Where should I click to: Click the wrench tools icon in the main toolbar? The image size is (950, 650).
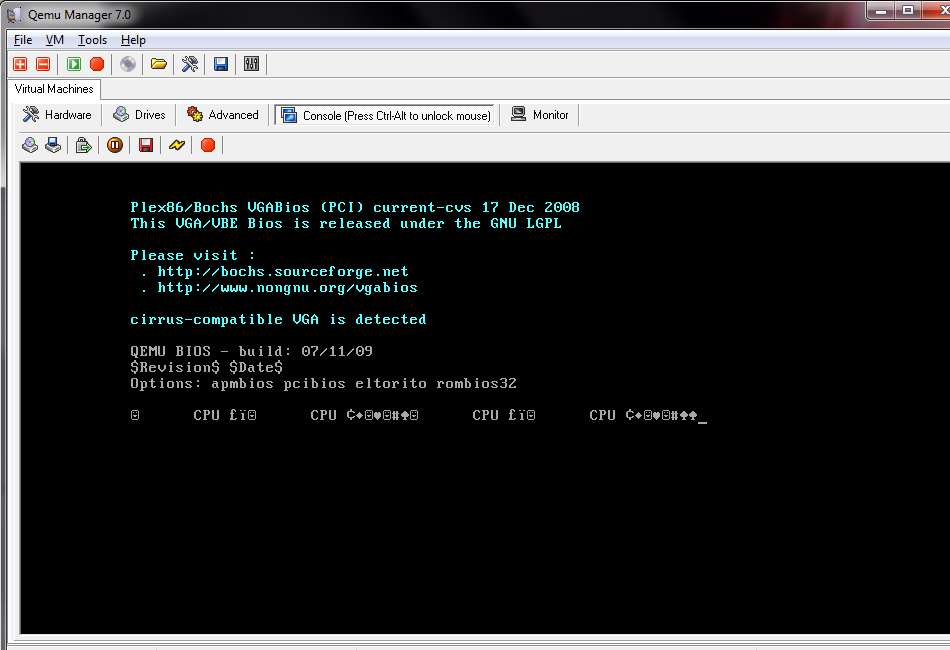[x=190, y=64]
